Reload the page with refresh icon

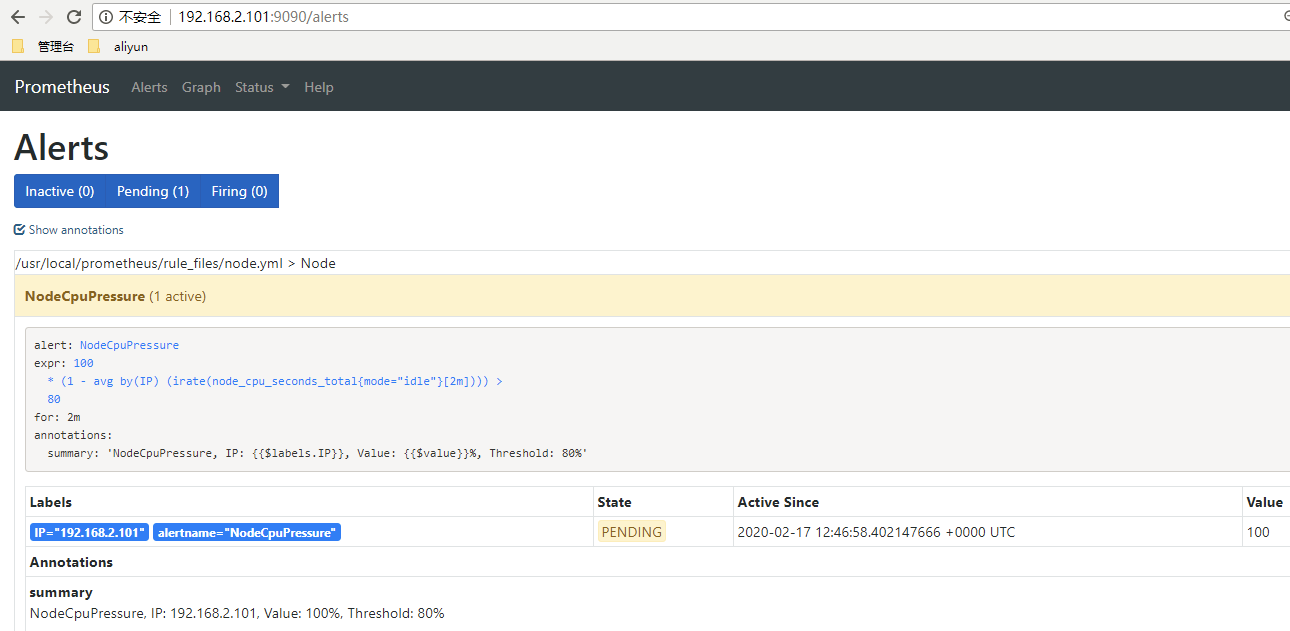pyautogui.click(x=74, y=17)
